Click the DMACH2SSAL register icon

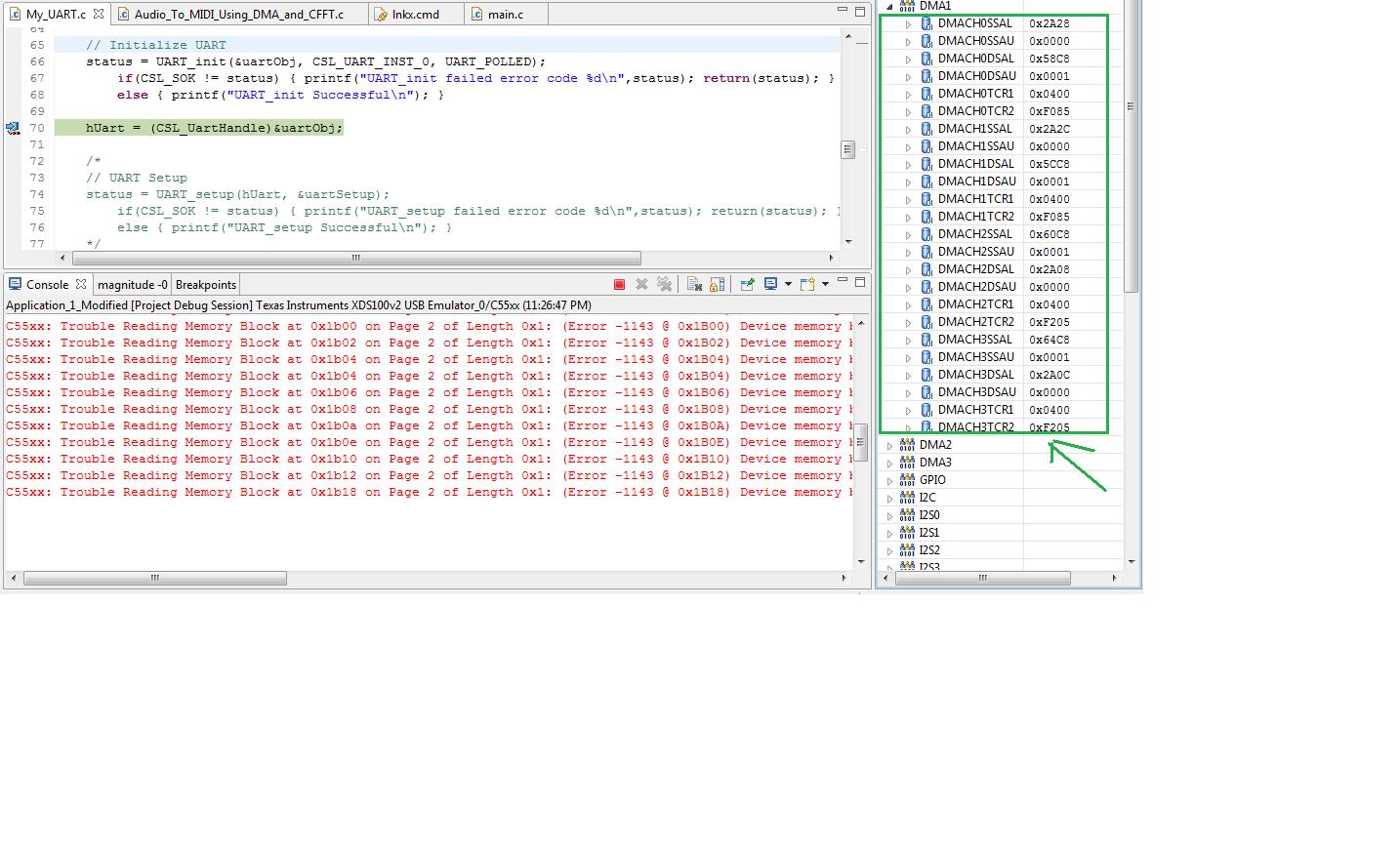tap(926, 234)
